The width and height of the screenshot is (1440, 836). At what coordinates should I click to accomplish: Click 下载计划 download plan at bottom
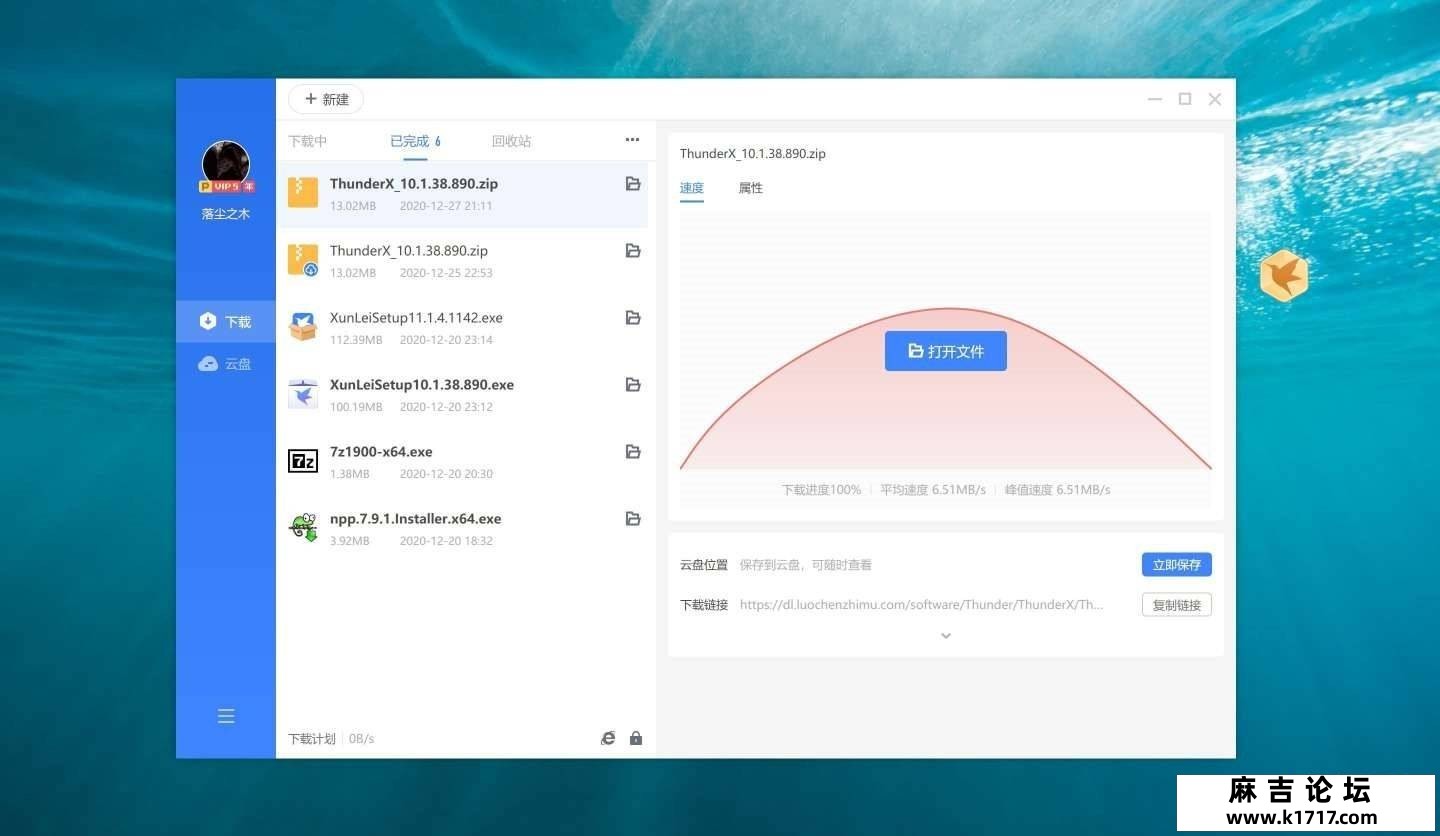[312, 739]
